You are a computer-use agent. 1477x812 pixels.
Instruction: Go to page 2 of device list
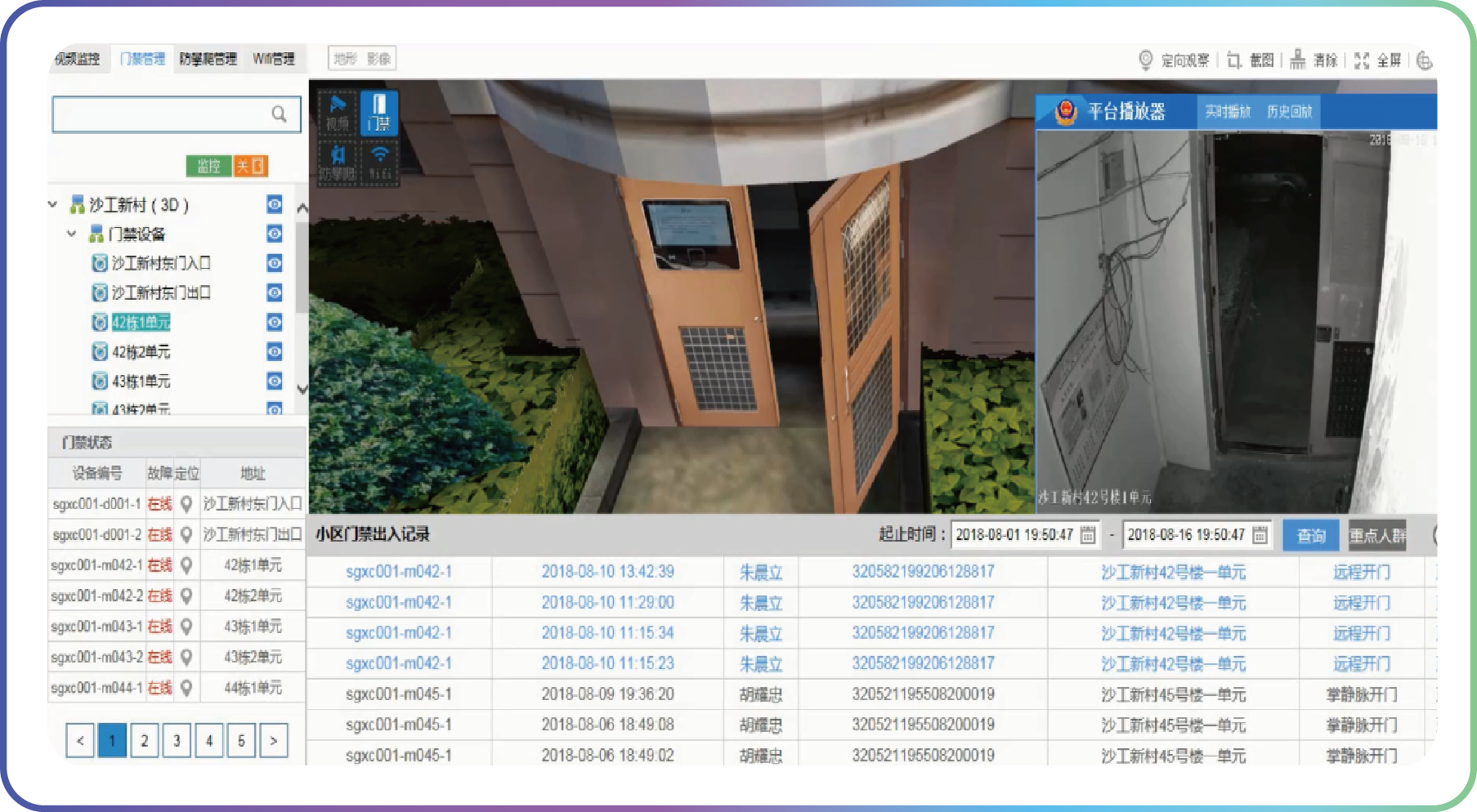pyautogui.click(x=145, y=741)
